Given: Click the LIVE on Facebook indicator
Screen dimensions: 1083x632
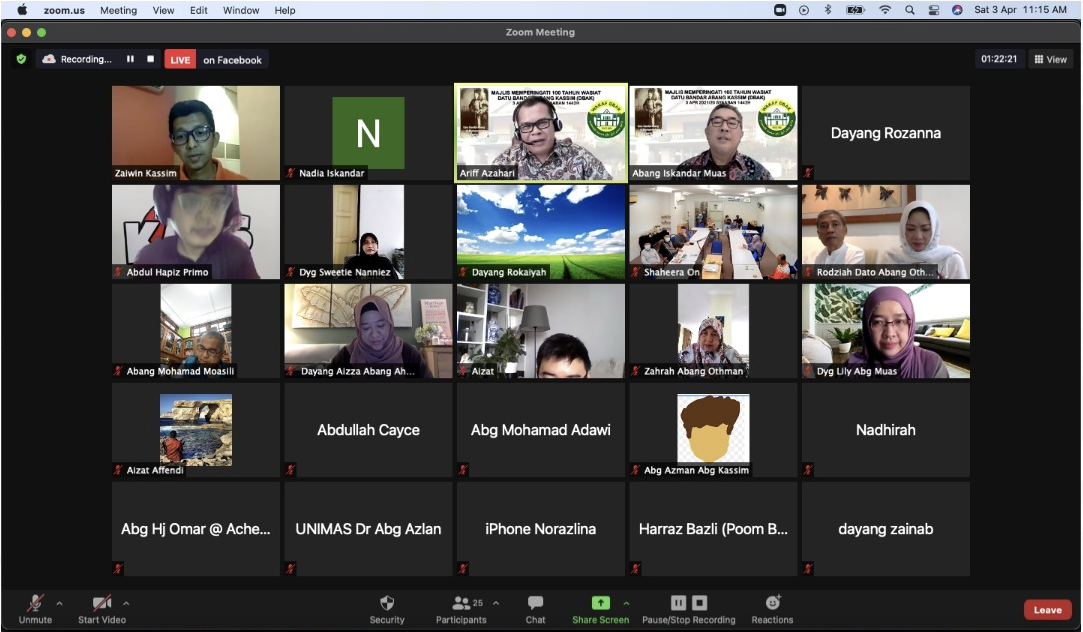Looking at the screenshot, I should pyautogui.click(x=215, y=60).
